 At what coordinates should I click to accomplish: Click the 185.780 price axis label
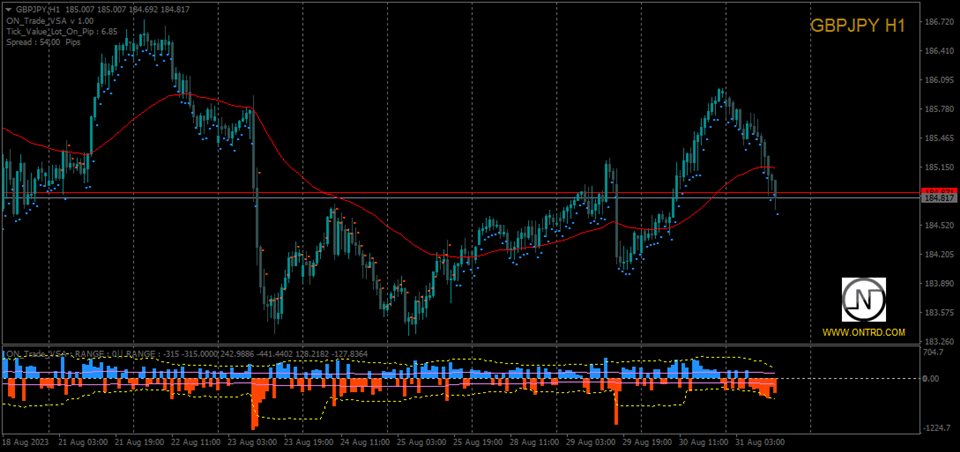coord(939,110)
